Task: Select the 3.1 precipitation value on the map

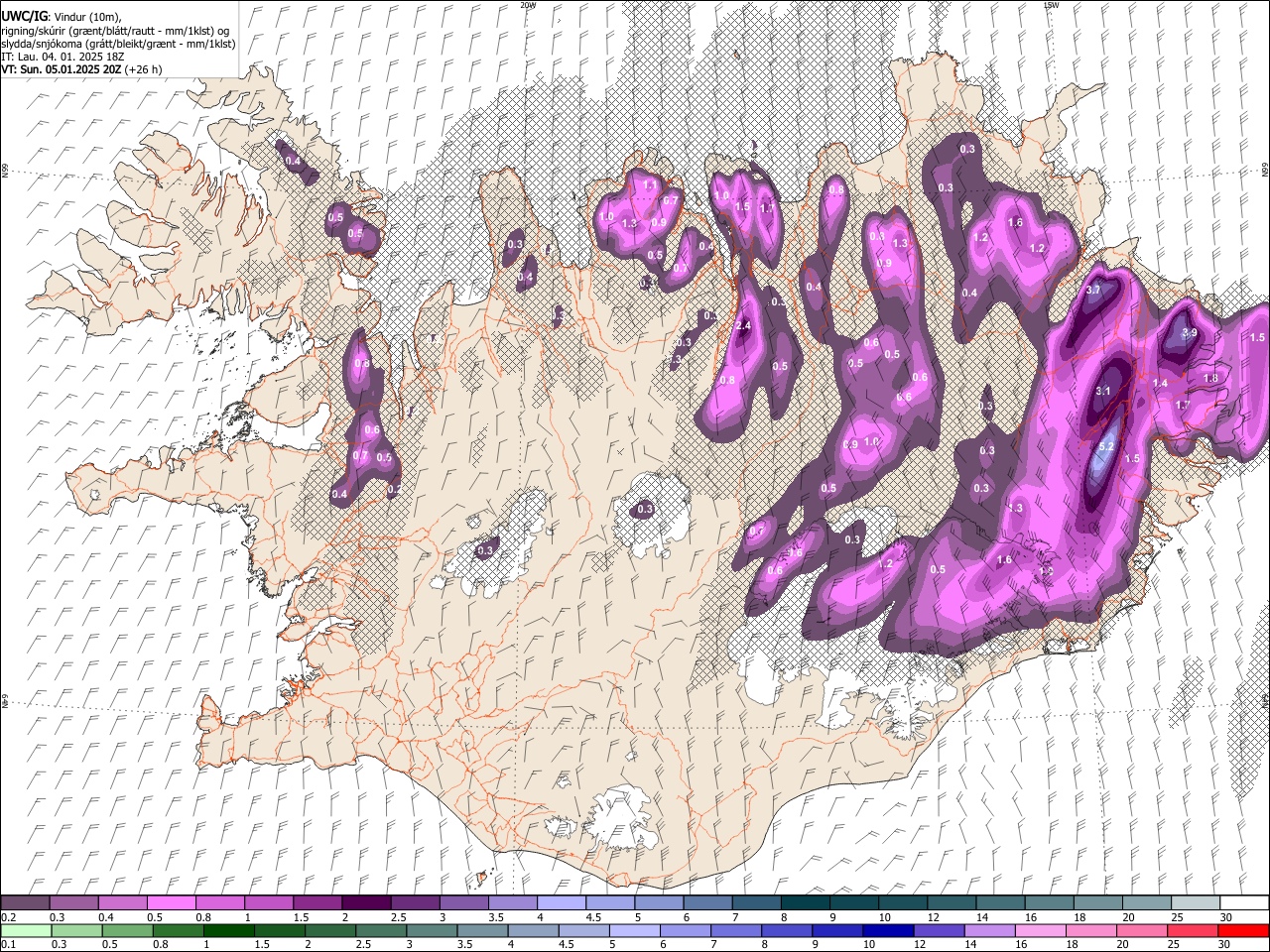Action: pos(1103,392)
